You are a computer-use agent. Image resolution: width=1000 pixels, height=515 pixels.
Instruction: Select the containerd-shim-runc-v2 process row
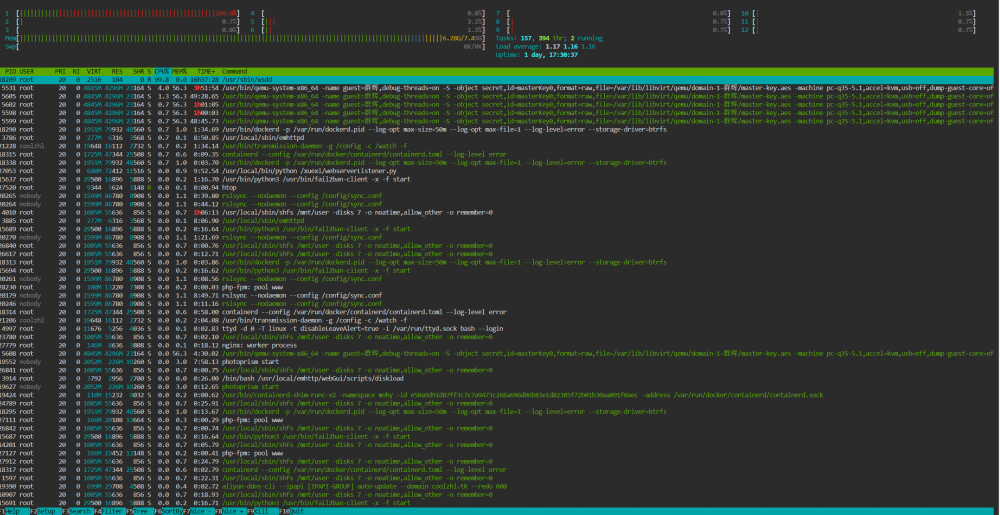coord(497,395)
